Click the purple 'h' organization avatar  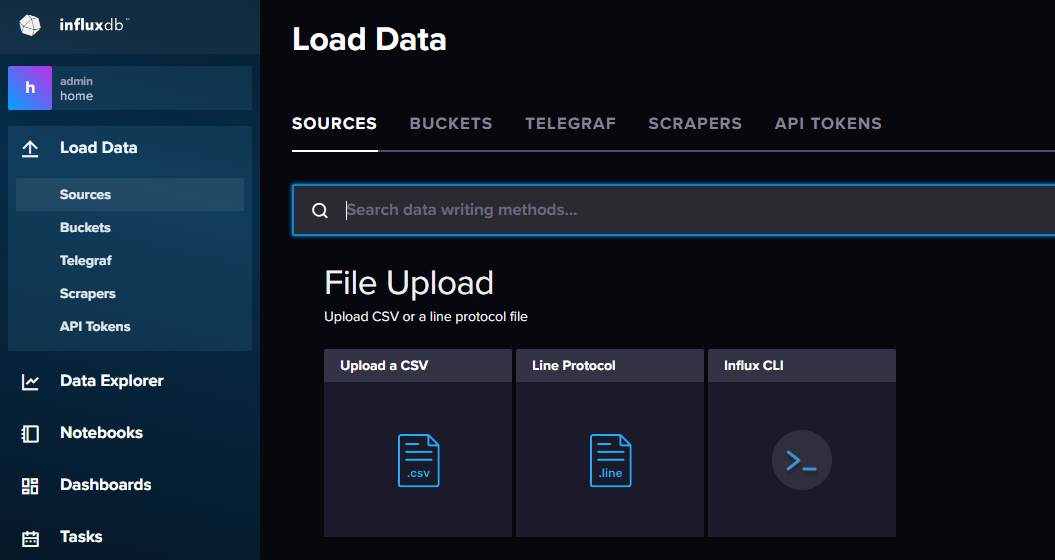30,88
